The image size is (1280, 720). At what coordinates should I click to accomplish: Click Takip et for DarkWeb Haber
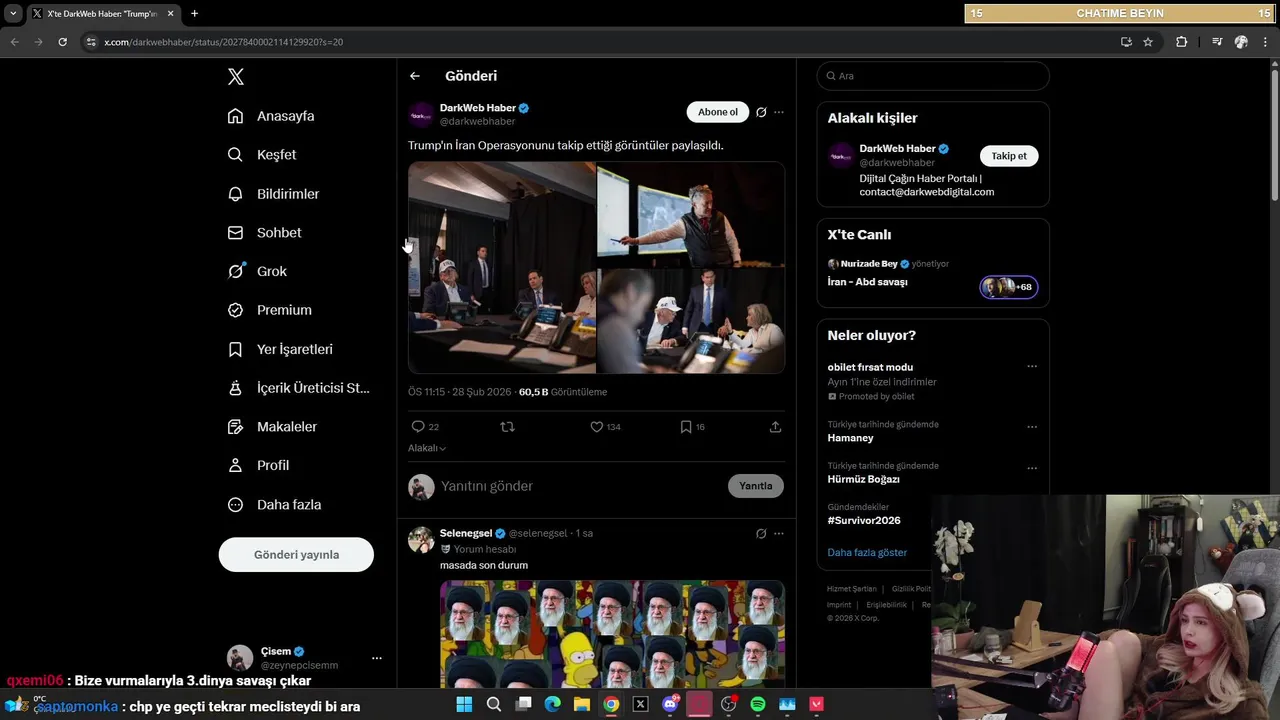(x=1009, y=156)
